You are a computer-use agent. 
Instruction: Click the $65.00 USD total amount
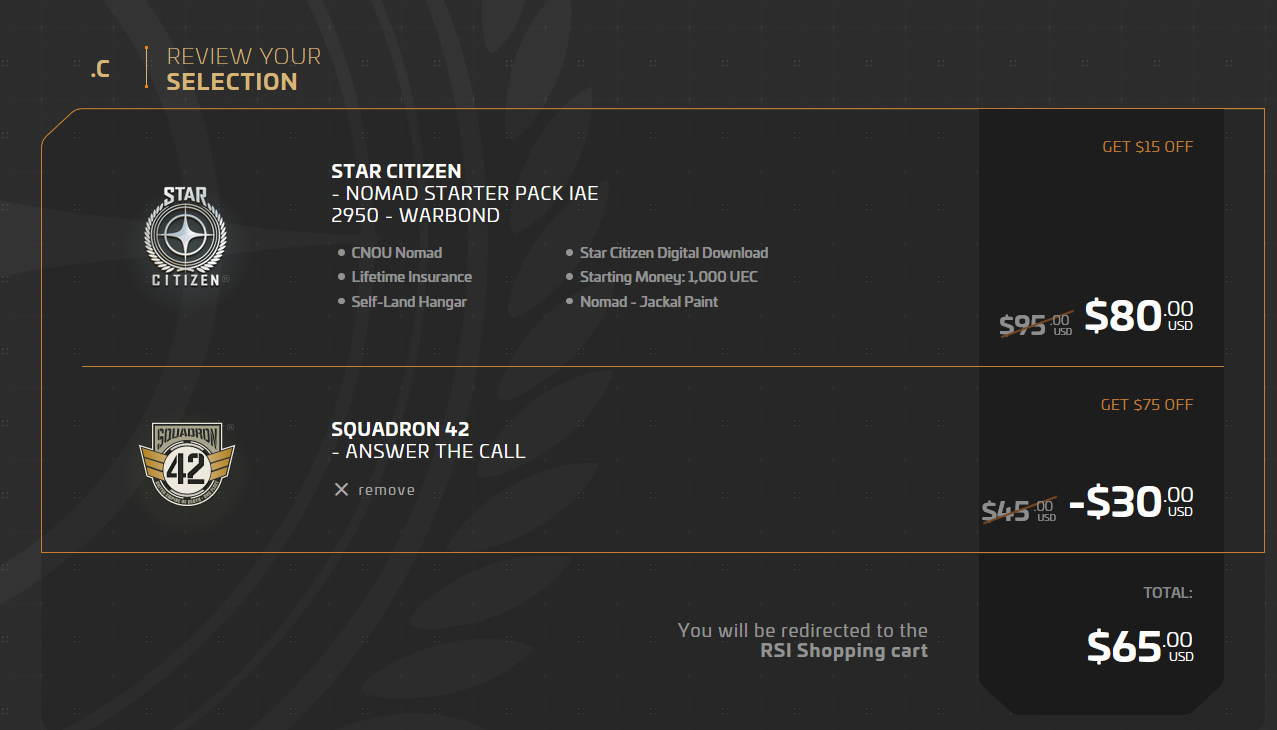coord(1139,647)
